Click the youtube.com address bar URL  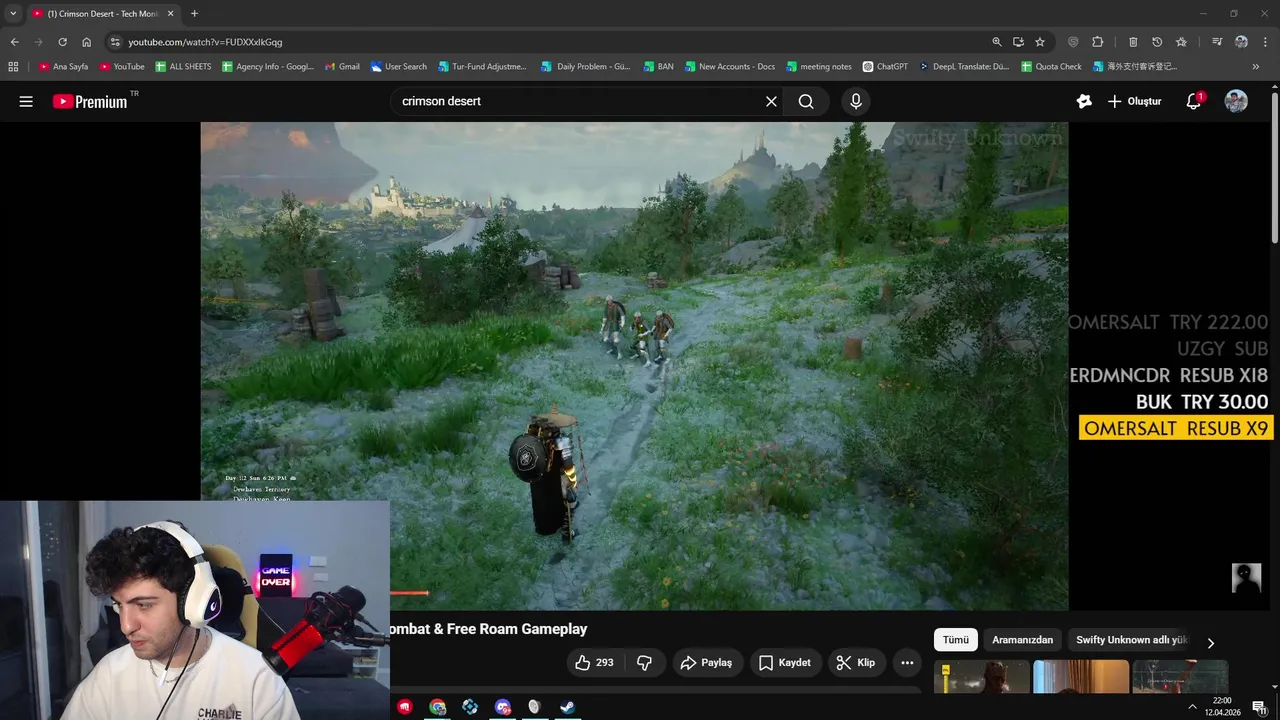[x=205, y=42]
